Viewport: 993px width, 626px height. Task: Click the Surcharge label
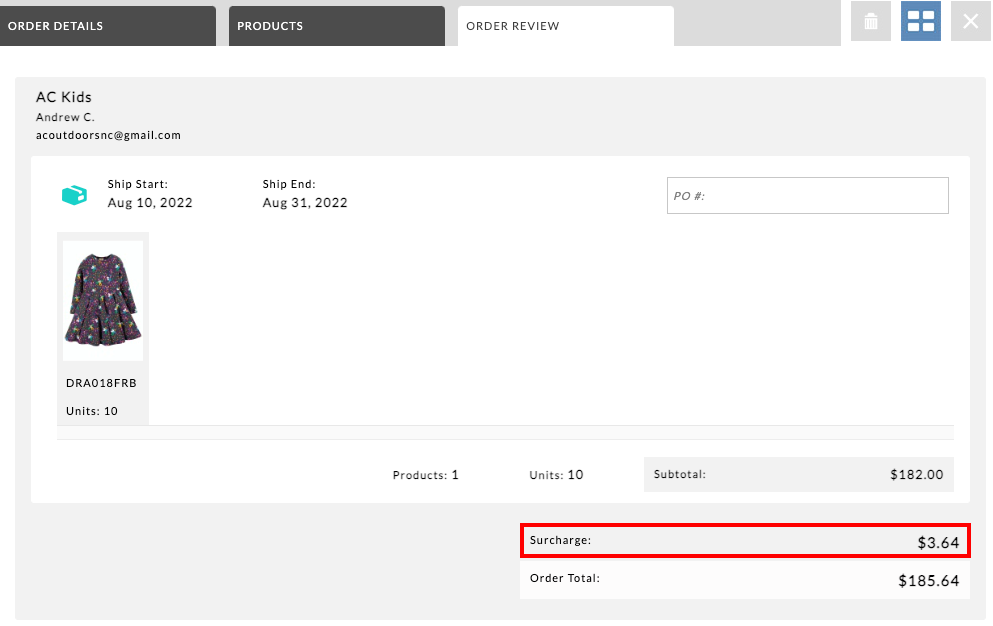[x=560, y=540]
